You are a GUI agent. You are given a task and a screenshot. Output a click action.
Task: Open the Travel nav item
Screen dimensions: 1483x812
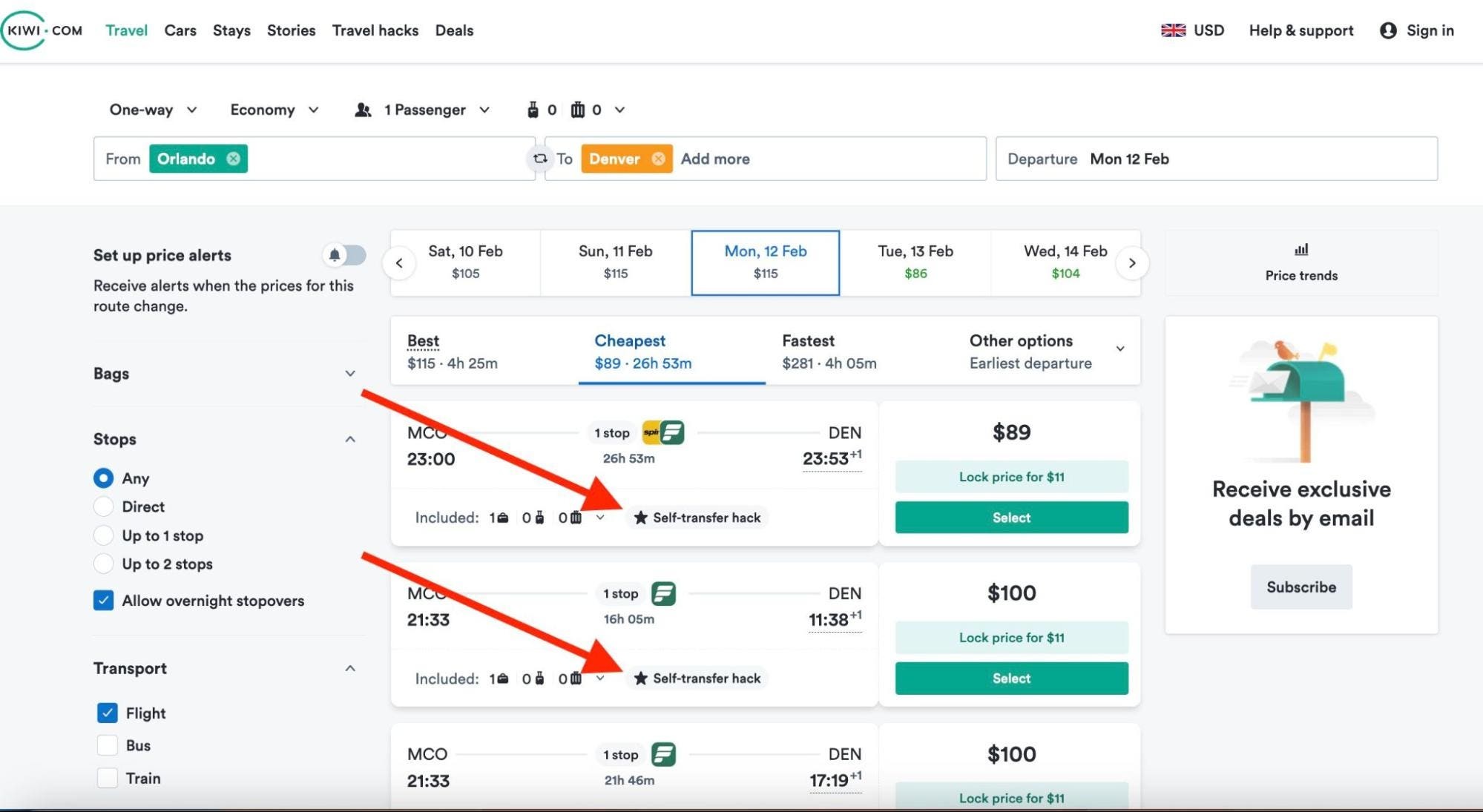(126, 30)
